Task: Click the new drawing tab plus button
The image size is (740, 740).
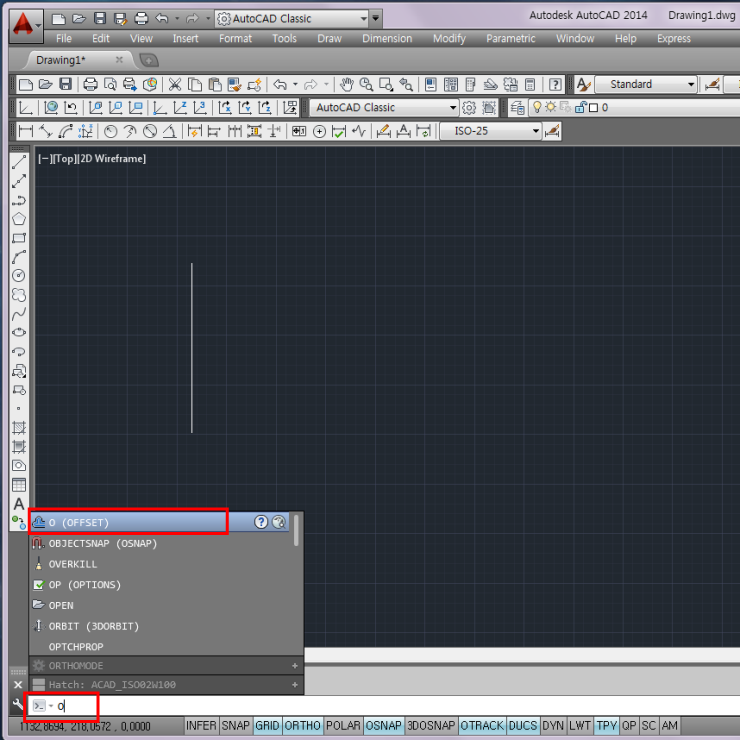Action: tap(149, 60)
